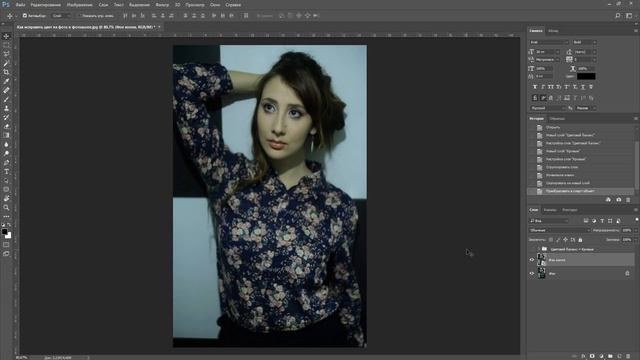
Task: Switch to the Абзац tab
Action: [x=553, y=31]
